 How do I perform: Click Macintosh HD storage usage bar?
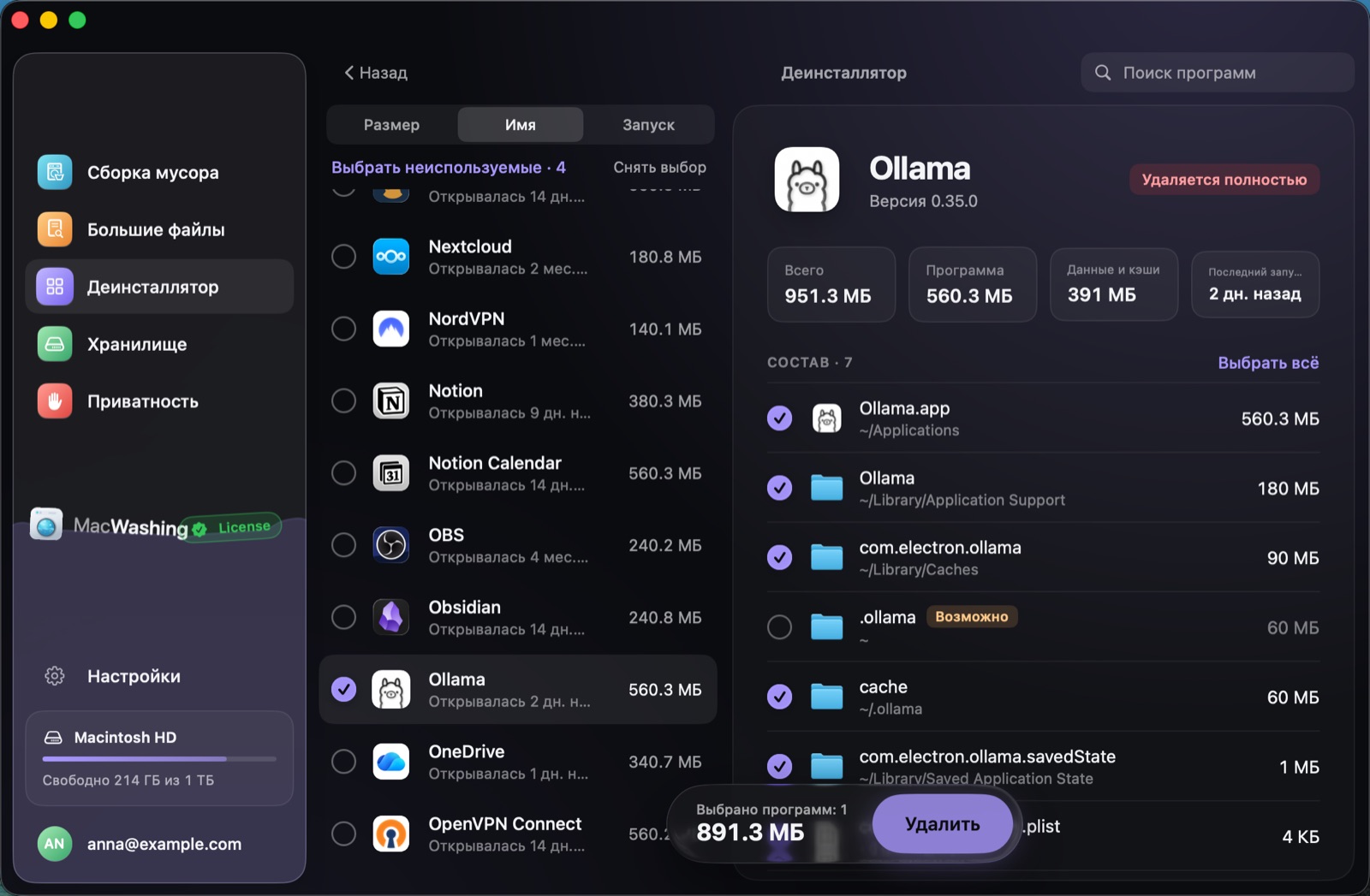tap(159, 758)
